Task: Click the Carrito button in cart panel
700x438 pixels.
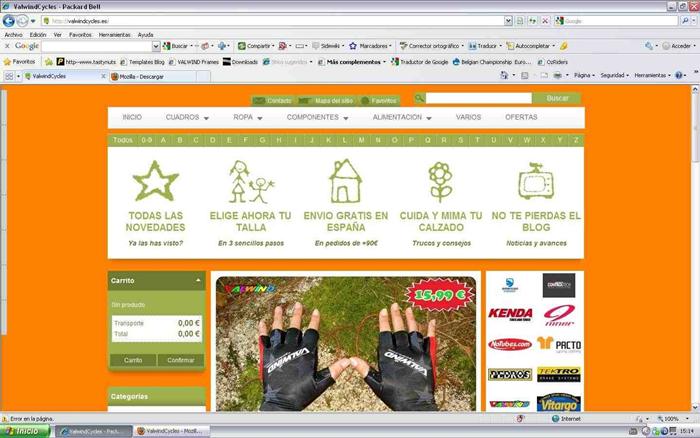Action: 133,360
